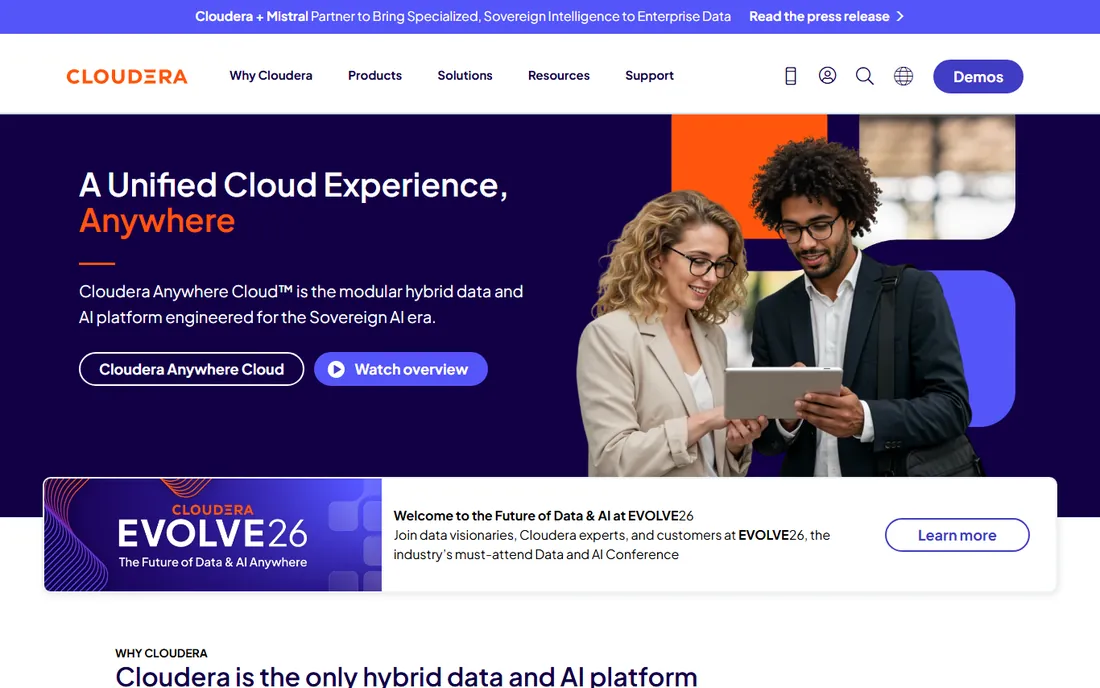Click the 'Cloudera is the only hybrid data and AI platform' heading
Image resolution: width=1100 pixels, height=688 pixels.
[x=406, y=676]
